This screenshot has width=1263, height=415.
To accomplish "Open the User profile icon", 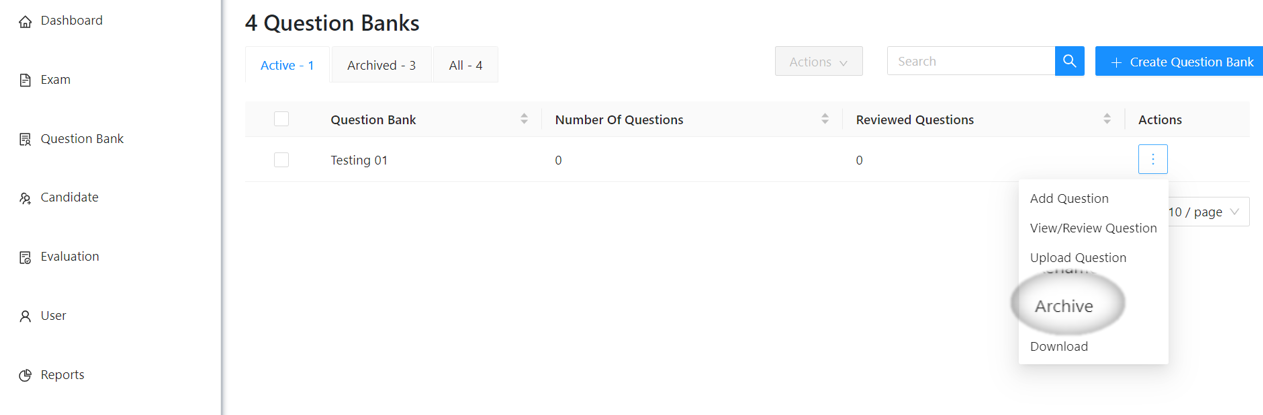I will (25, 316).
